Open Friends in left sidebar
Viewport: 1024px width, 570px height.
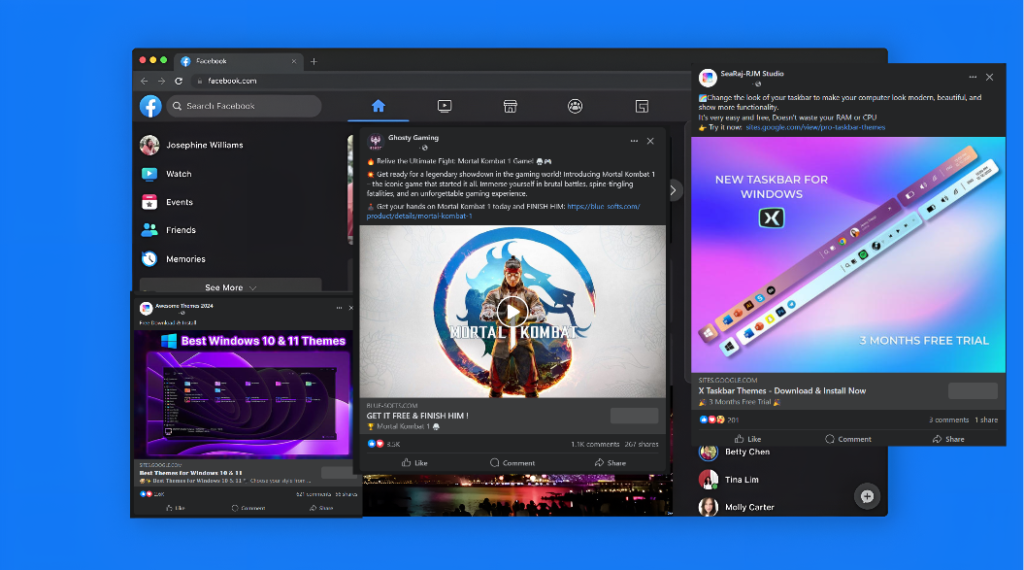tap(168, 230)
